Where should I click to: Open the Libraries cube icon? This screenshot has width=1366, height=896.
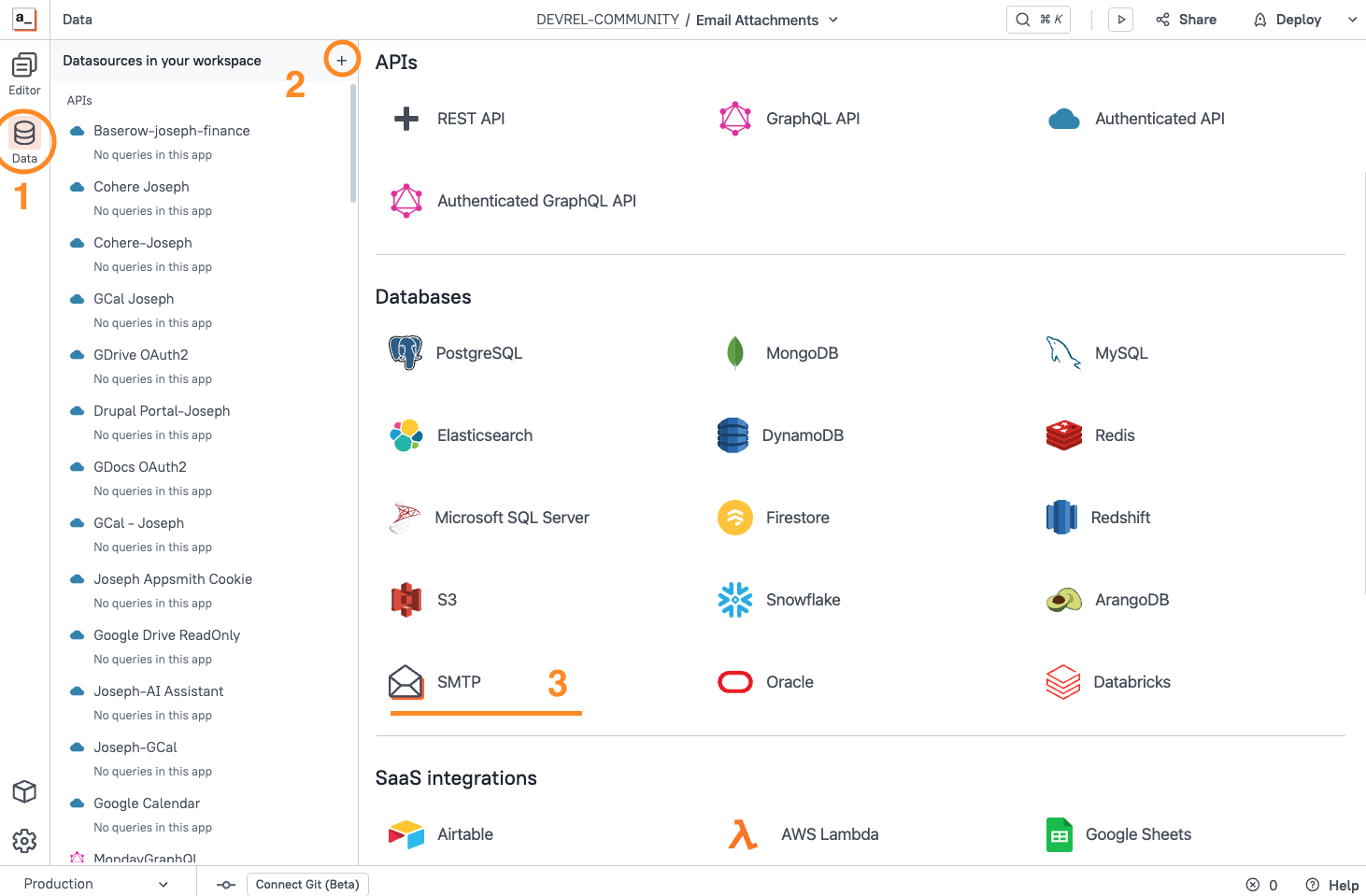click(x=24, y=791)
